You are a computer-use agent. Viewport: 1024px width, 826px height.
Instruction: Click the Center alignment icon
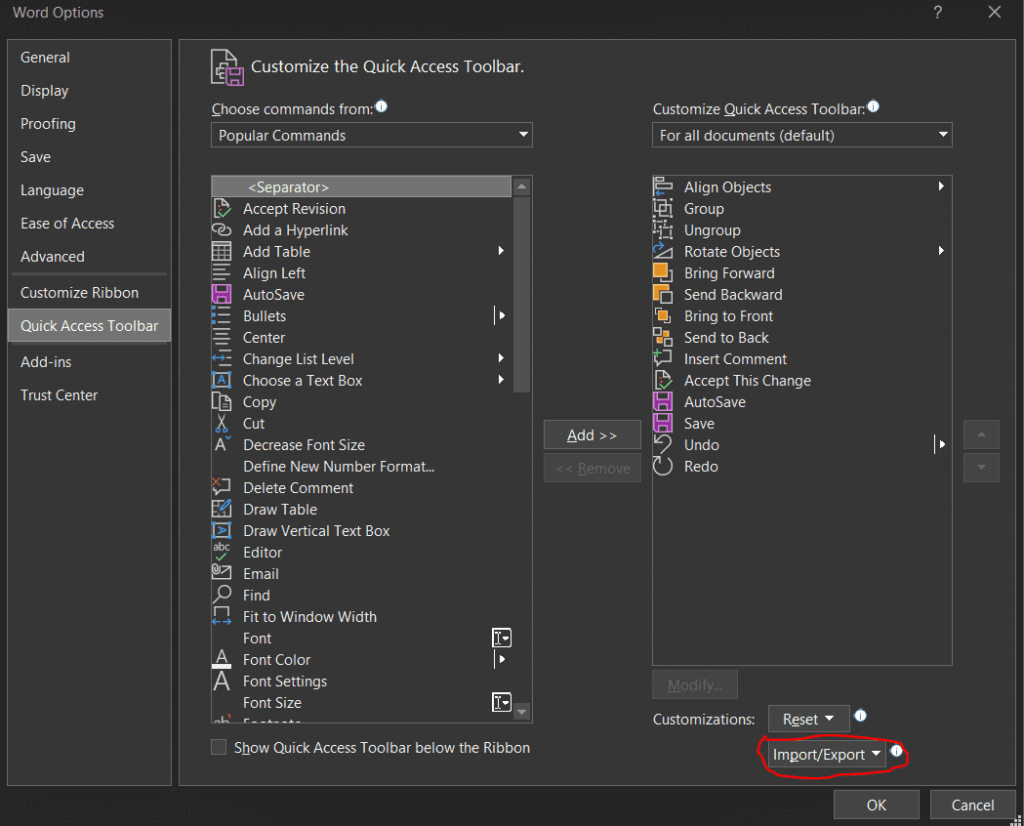coord(222,338)
